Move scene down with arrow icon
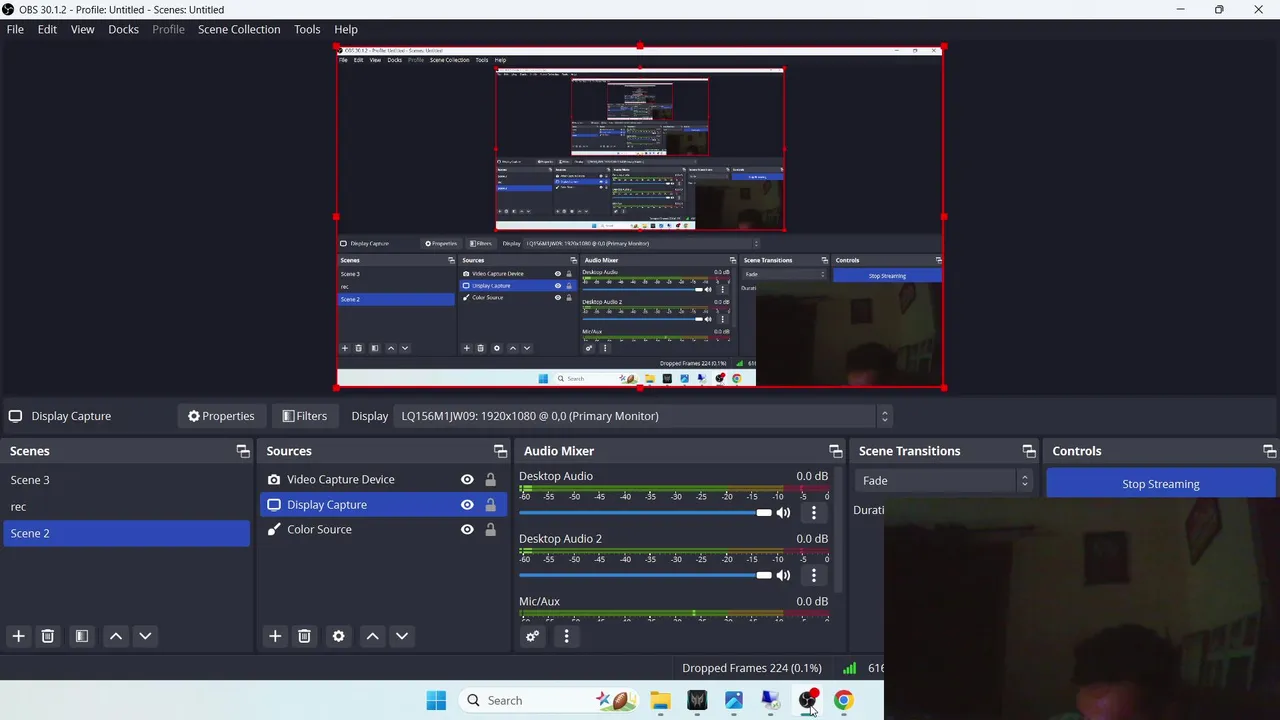 (145, 636)
